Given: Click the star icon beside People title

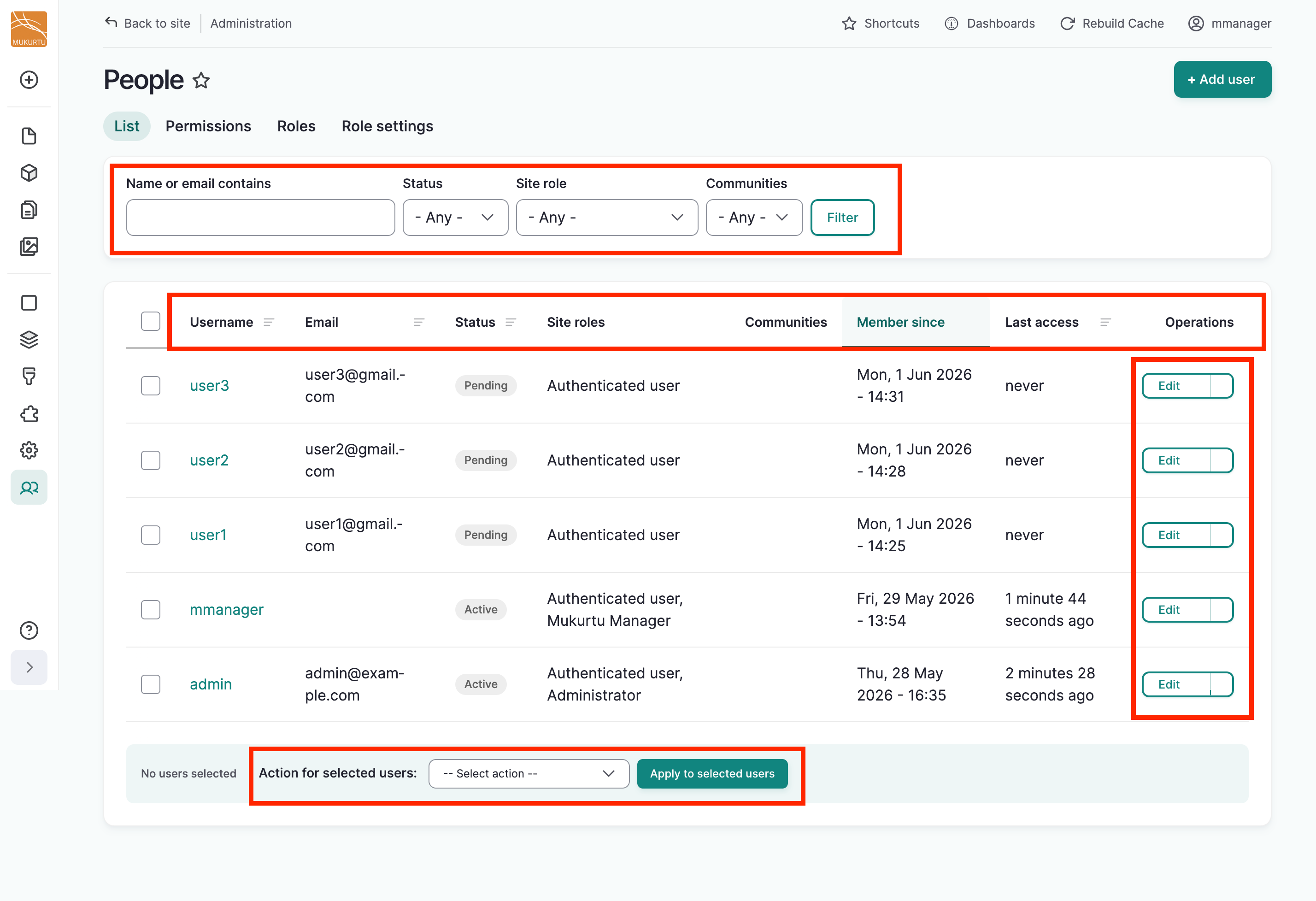Looking at the screenshot, I should point(201,80).
